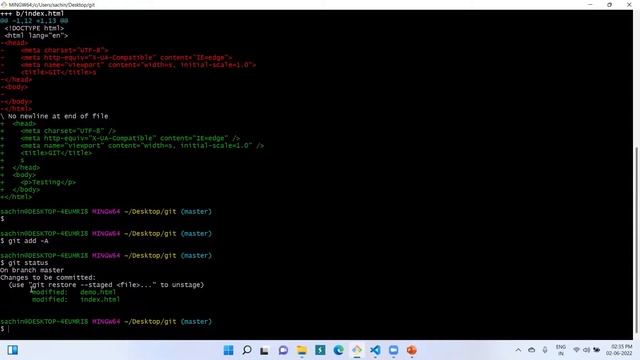The height and width of the screenshot is (360, 640).
Task: Switch to Visual Studio Code on taskbar
Action: [375, 350]
